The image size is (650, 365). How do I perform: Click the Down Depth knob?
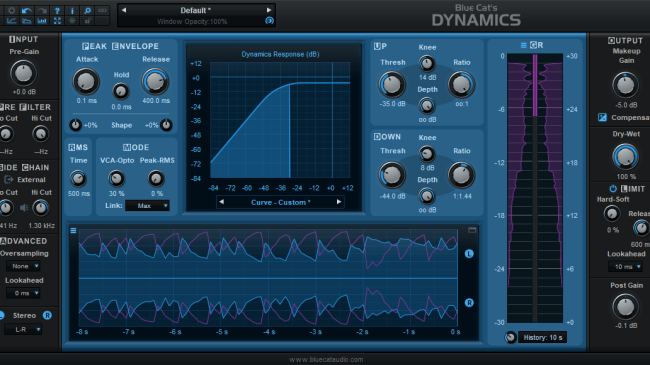(x=427, y=196)
